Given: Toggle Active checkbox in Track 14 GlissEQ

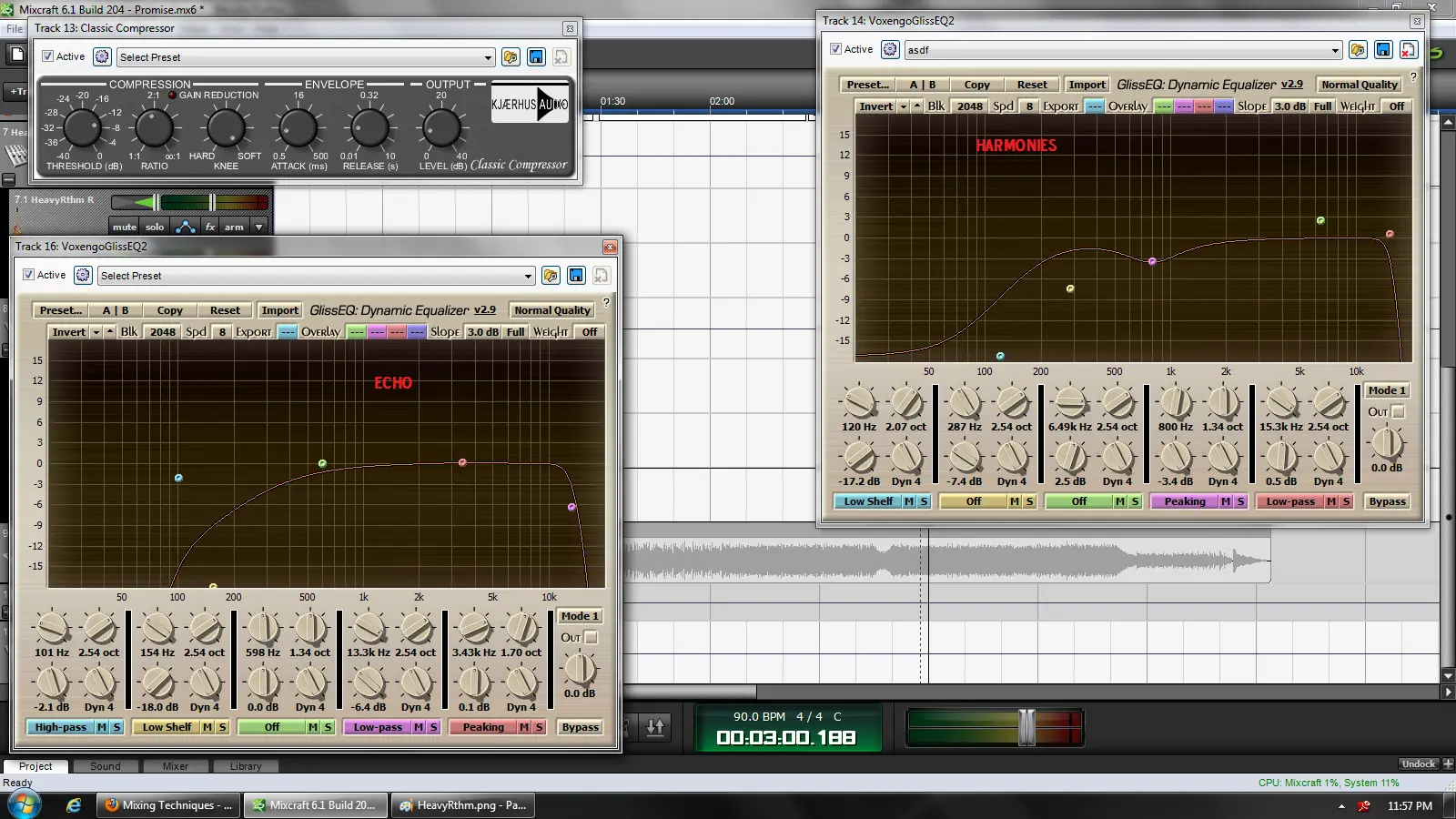Looking at the screenshot, I should [x=835, y=49].
